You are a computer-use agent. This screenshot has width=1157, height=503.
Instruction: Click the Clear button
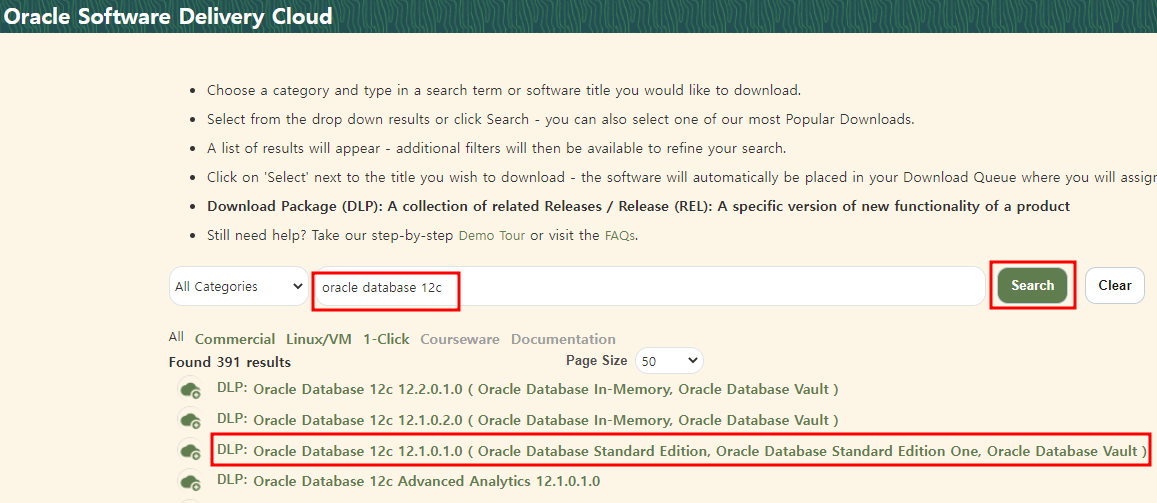pyautogui.click(x=1114, y=285)
